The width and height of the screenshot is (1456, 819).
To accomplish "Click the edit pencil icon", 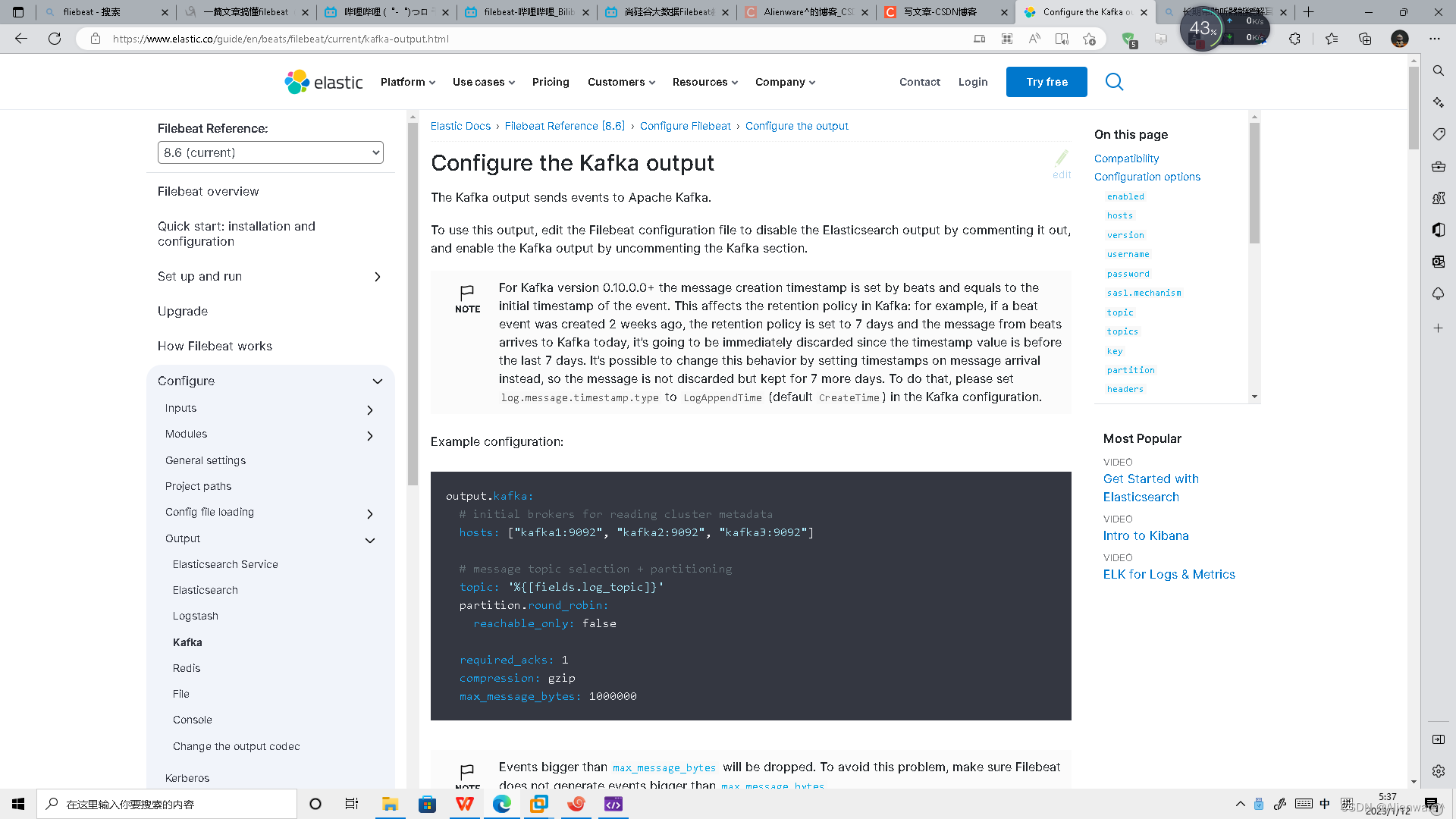I will point(1062,158).
